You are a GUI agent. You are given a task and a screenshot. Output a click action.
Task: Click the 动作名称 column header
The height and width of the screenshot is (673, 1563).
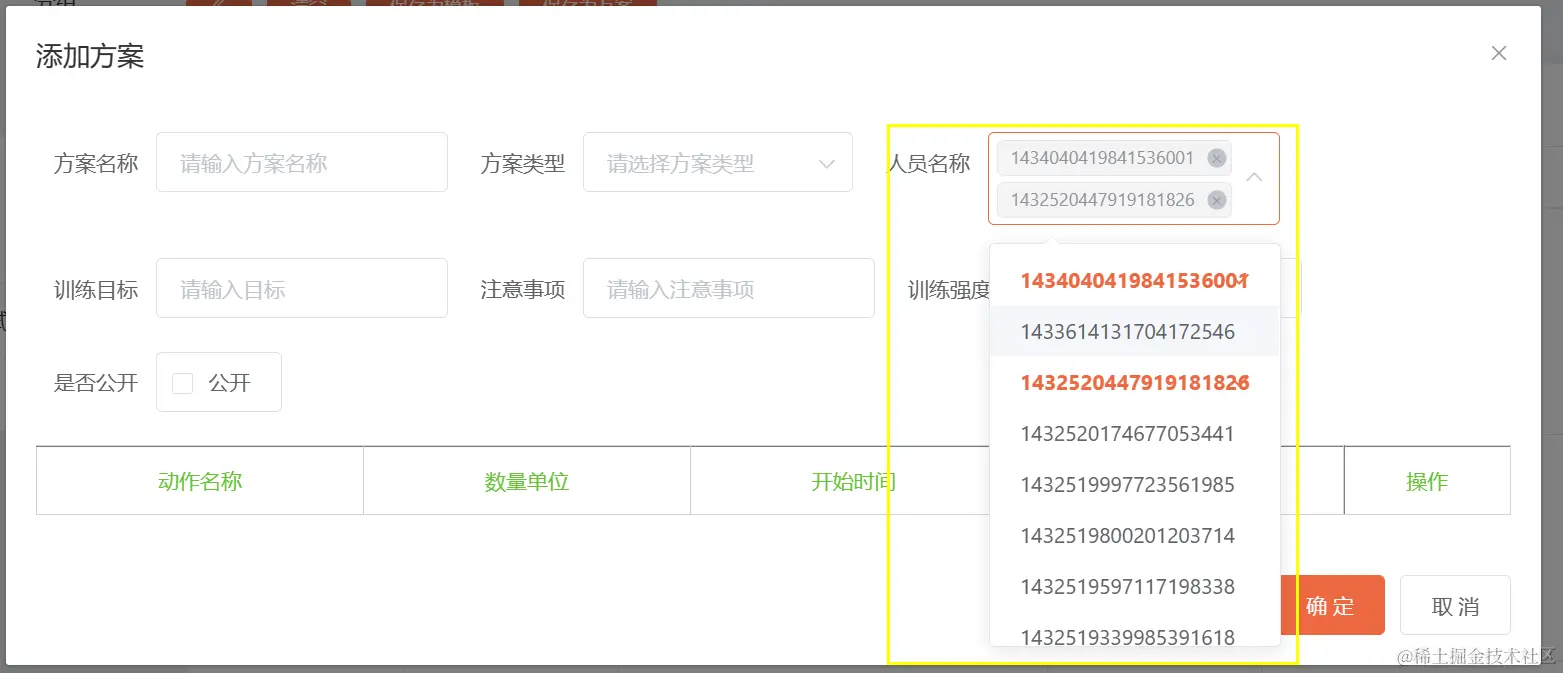200,481
